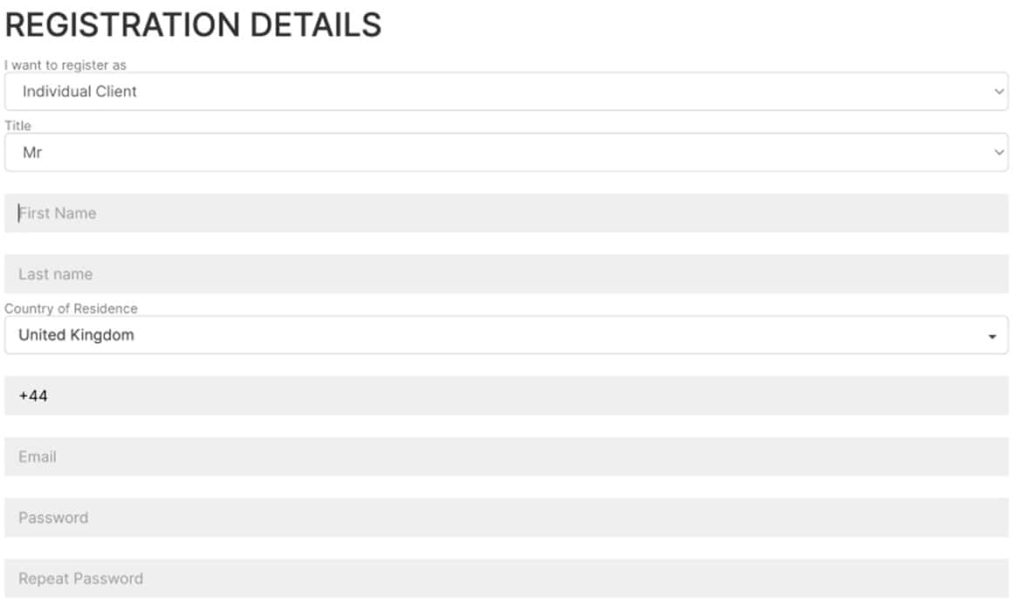This screenshot has height=611, width=1024.
Task: Click the chevron arrow on the Title dropdown
Action: 998,153
